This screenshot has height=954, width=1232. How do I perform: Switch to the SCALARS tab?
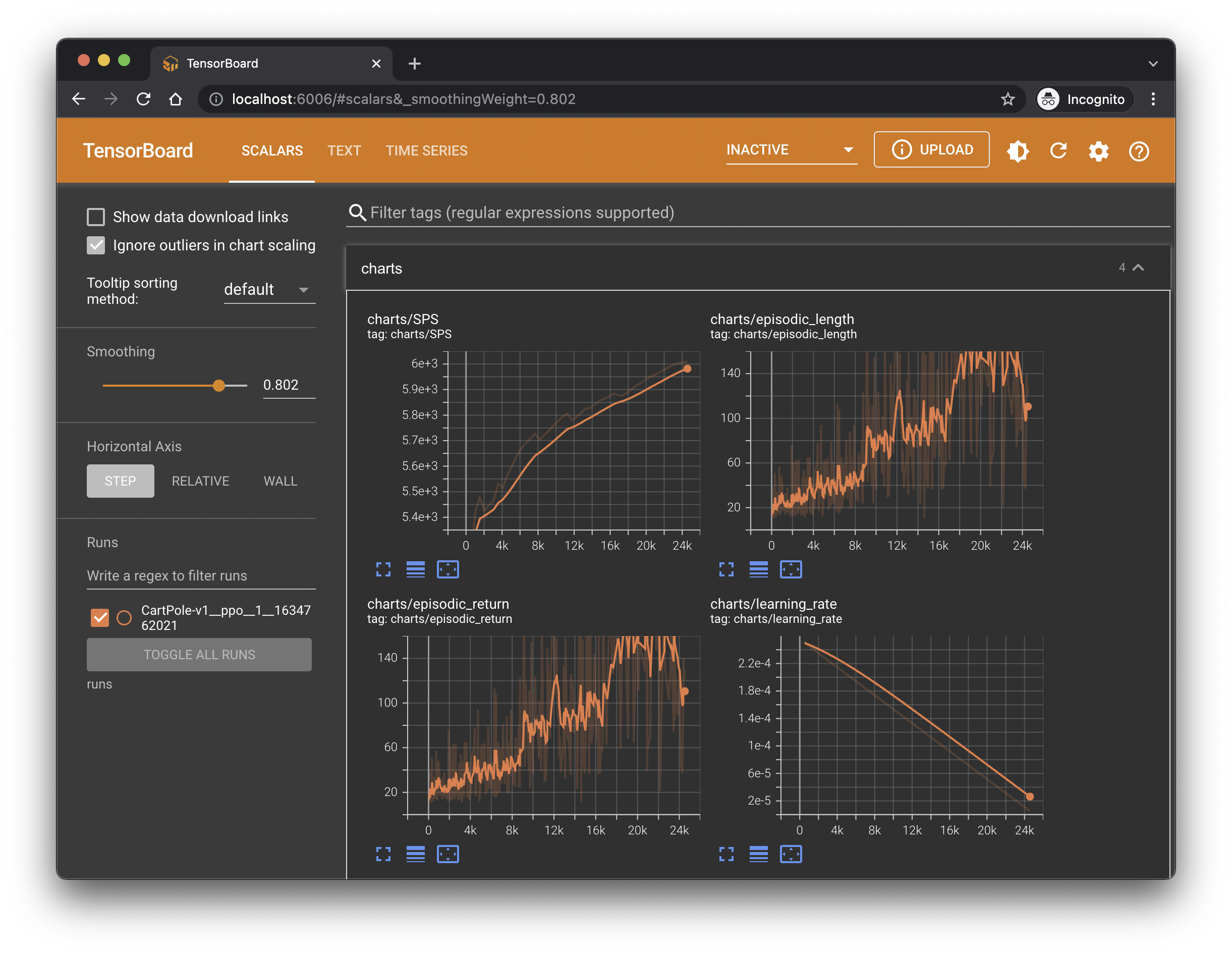click(x=272, y=151)
